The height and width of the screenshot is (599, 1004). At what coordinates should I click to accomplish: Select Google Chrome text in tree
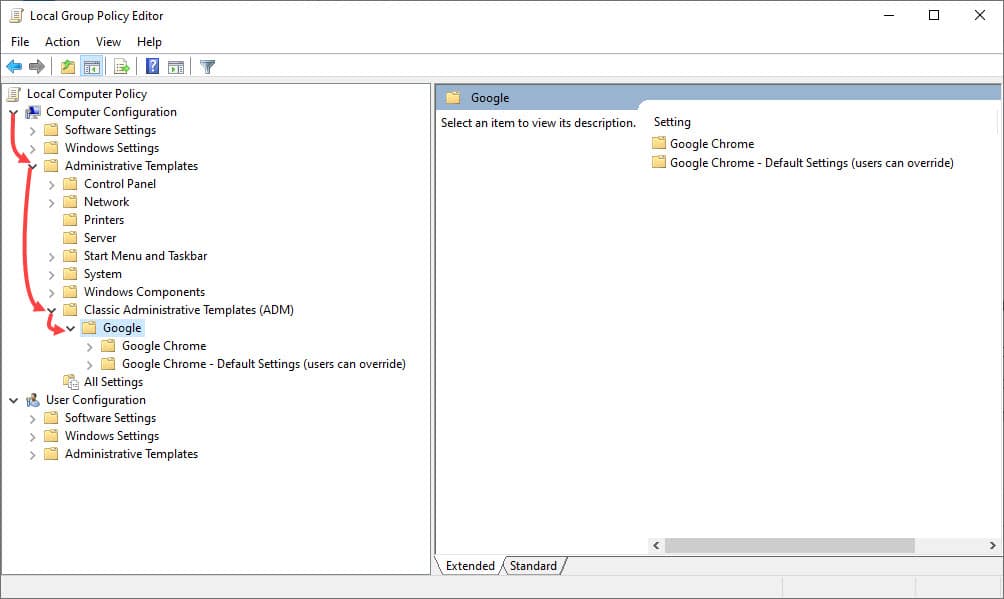pos(164,346)
